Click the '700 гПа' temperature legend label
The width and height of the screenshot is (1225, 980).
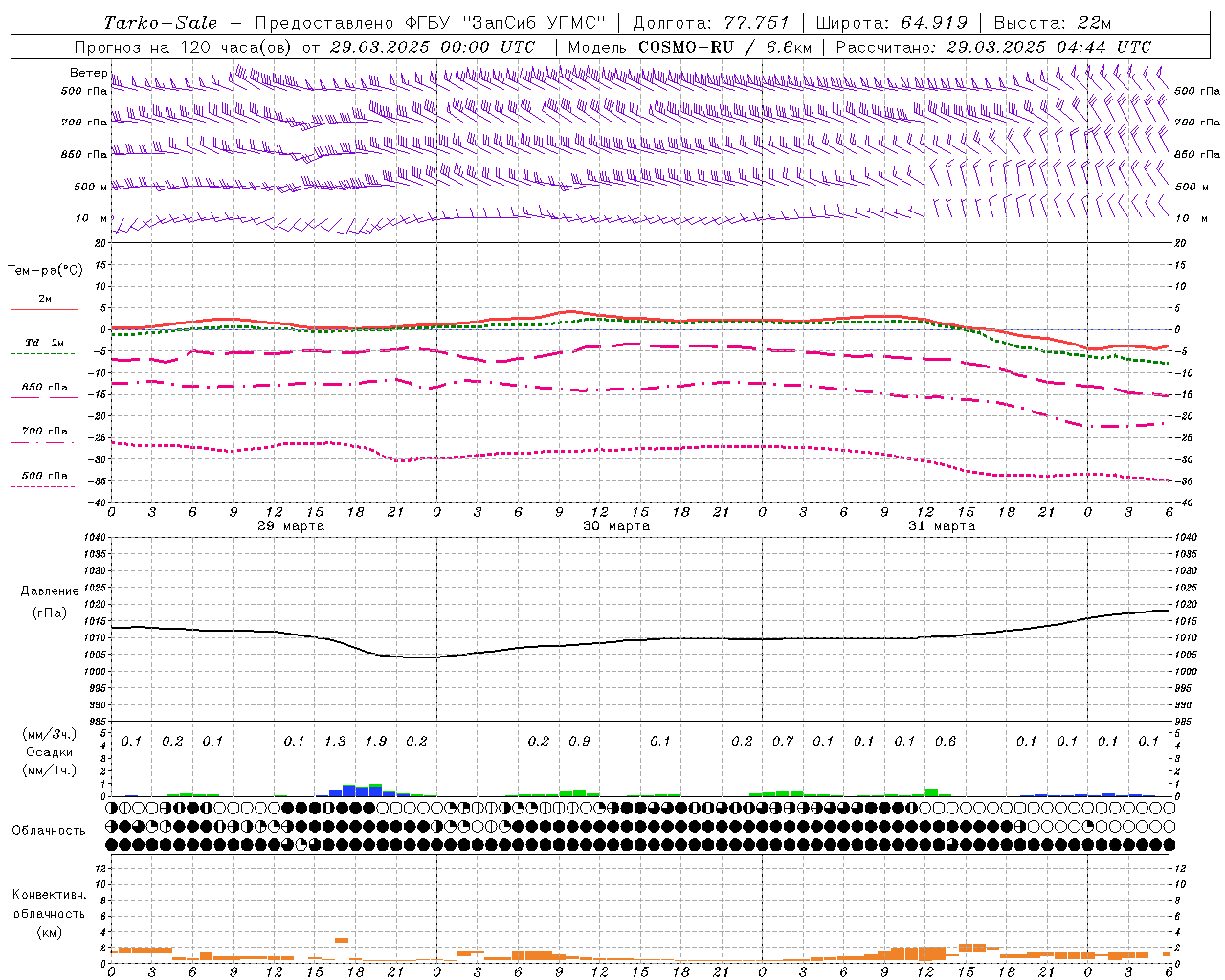(x=44, y=432)
